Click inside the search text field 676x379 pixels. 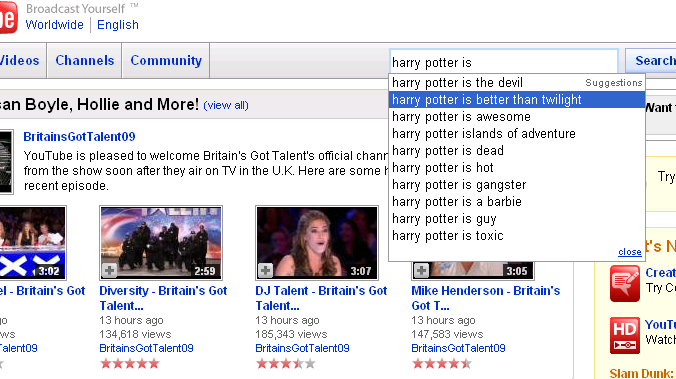pyautogui.click(x=504, y=62)
